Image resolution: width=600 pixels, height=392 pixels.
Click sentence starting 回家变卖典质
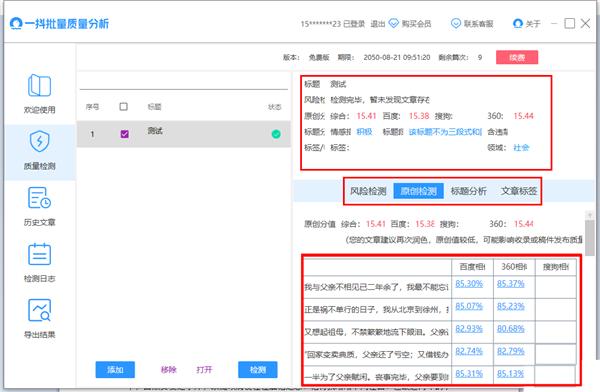pos(377,354)
